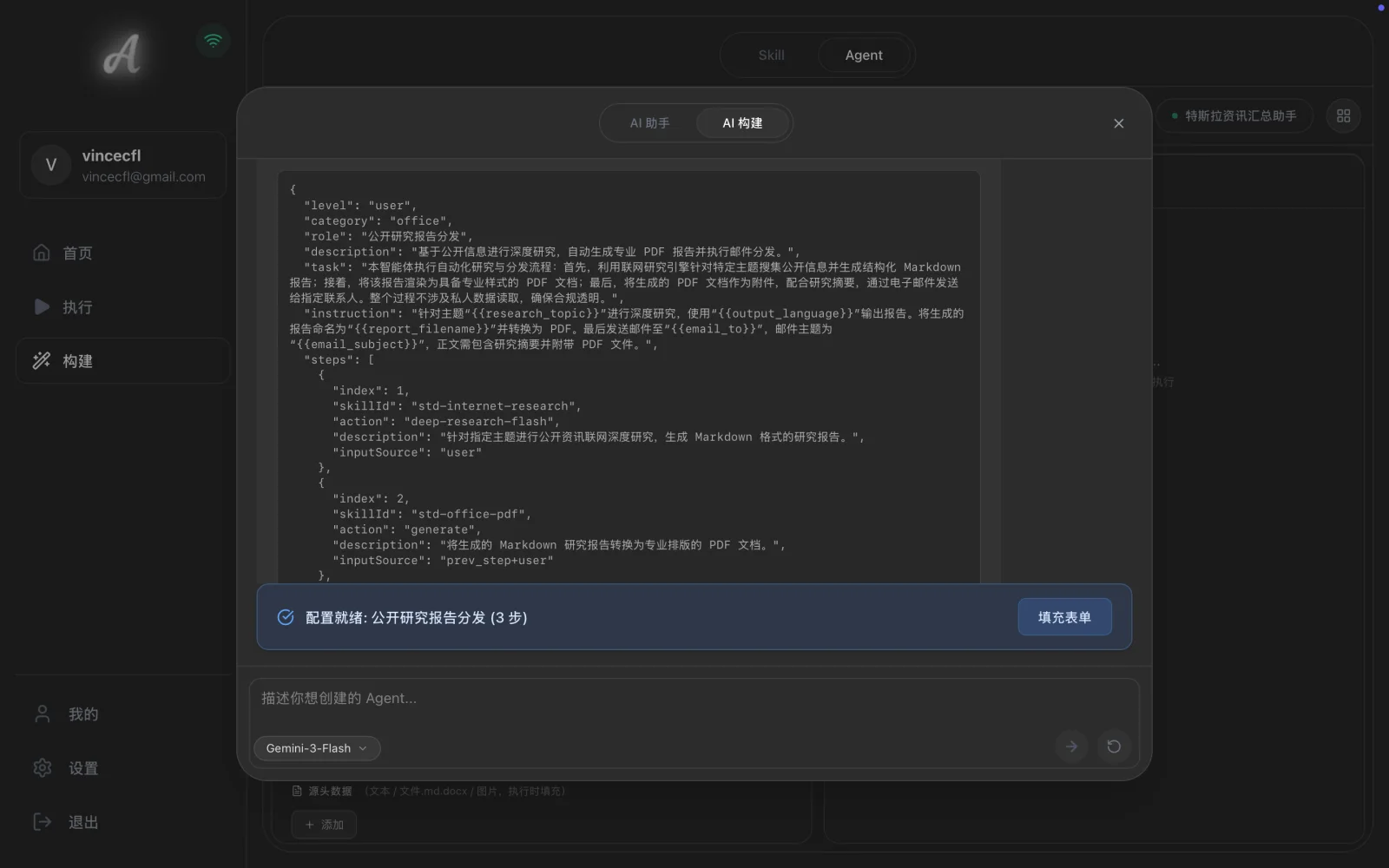Open 设置 settings page

pyautogui.click(x=122, y=768)
